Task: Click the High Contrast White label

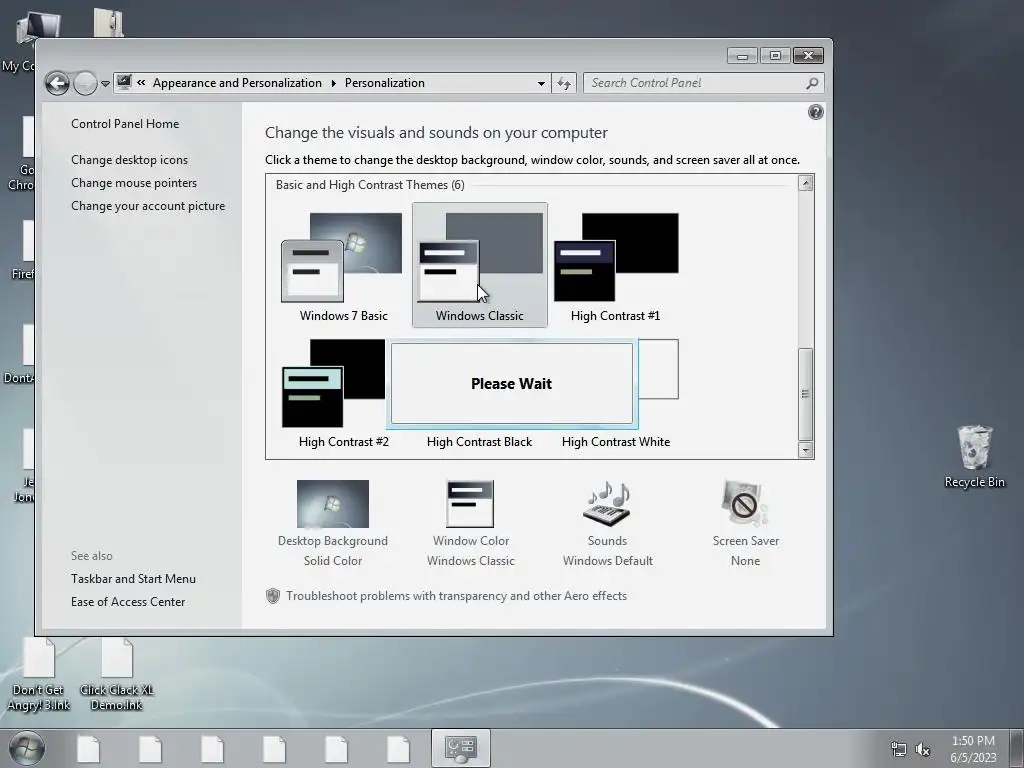Action: [x=616, y=442]
